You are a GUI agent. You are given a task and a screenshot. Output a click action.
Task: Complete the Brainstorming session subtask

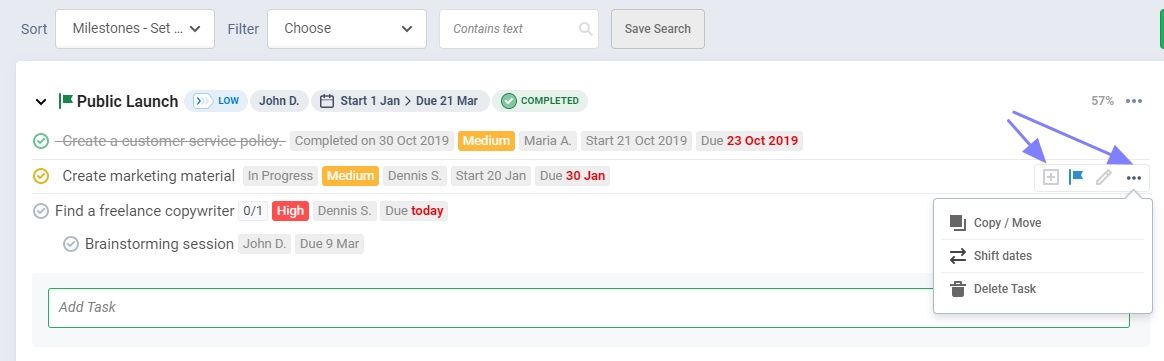(71, 244)
